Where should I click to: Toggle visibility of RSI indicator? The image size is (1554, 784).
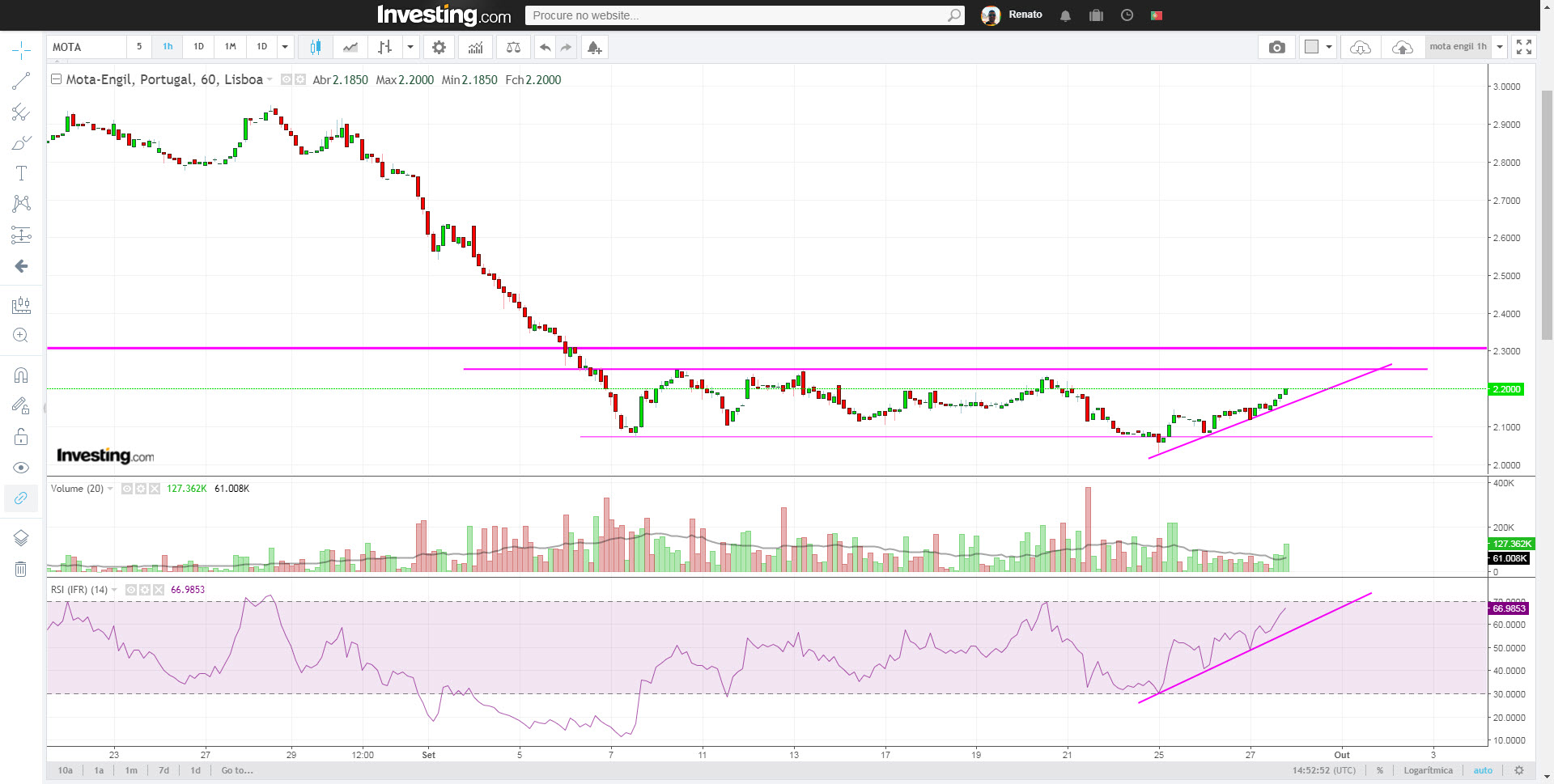(131, 590)
